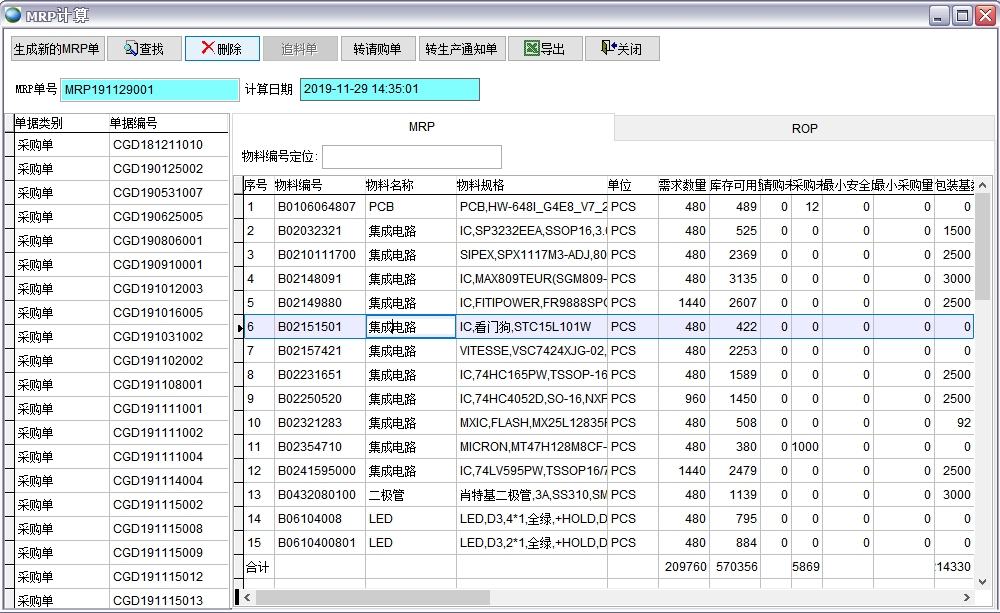Click the 物料编号定位 input field
This screenshot has height=613, width=1000.
click(412, 156)
